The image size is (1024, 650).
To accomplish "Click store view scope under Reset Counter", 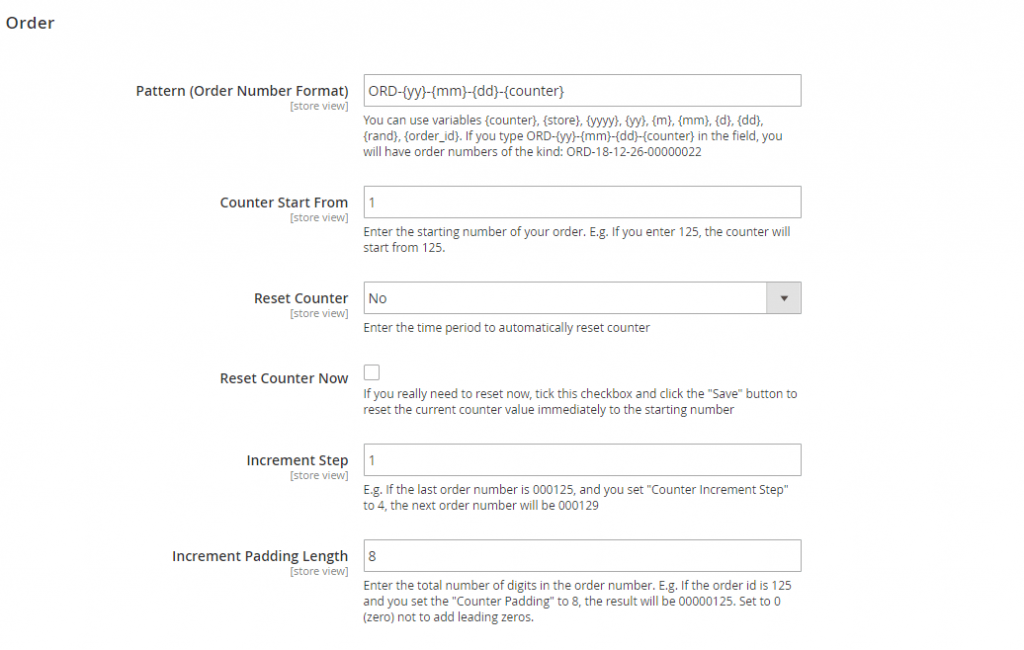I will (x=320, y=313).
